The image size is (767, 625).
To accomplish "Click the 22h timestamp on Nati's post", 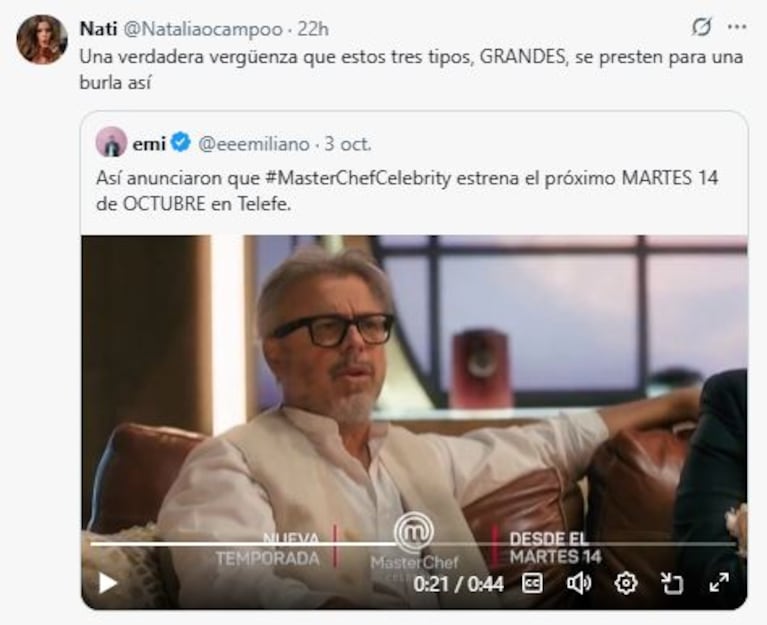I will [x=313, y=27].
